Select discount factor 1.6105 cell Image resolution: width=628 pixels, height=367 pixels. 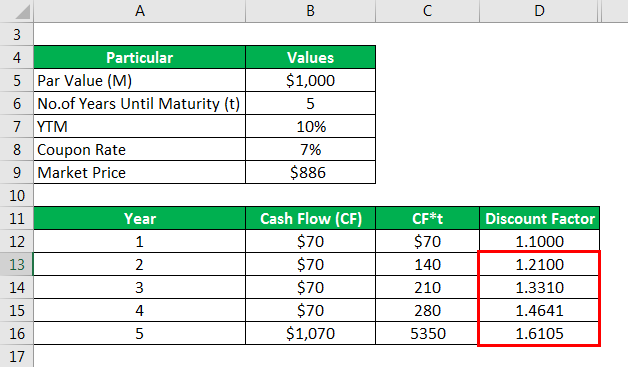539,334
